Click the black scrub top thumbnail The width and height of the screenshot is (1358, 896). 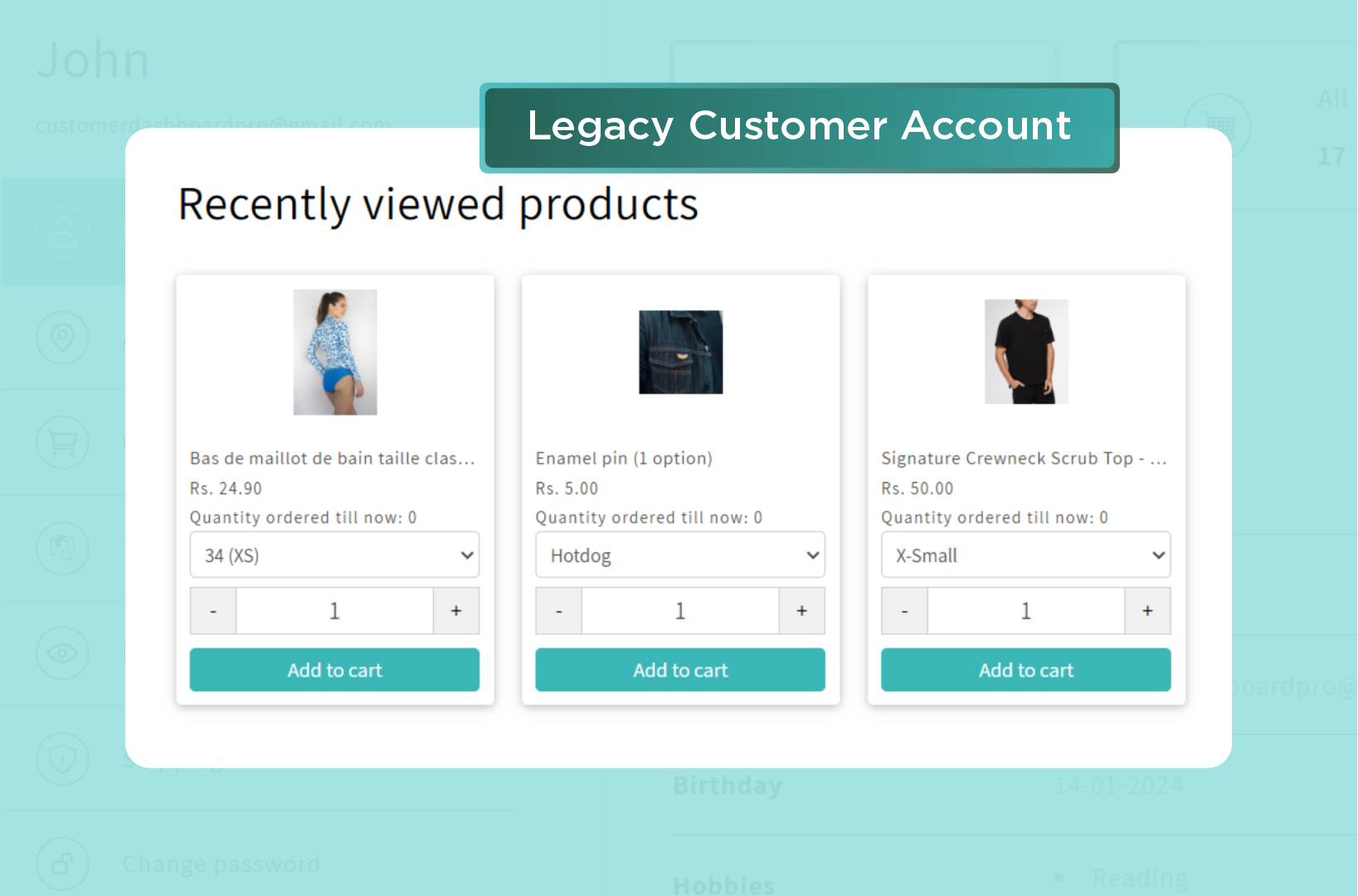pos(1026,352)
